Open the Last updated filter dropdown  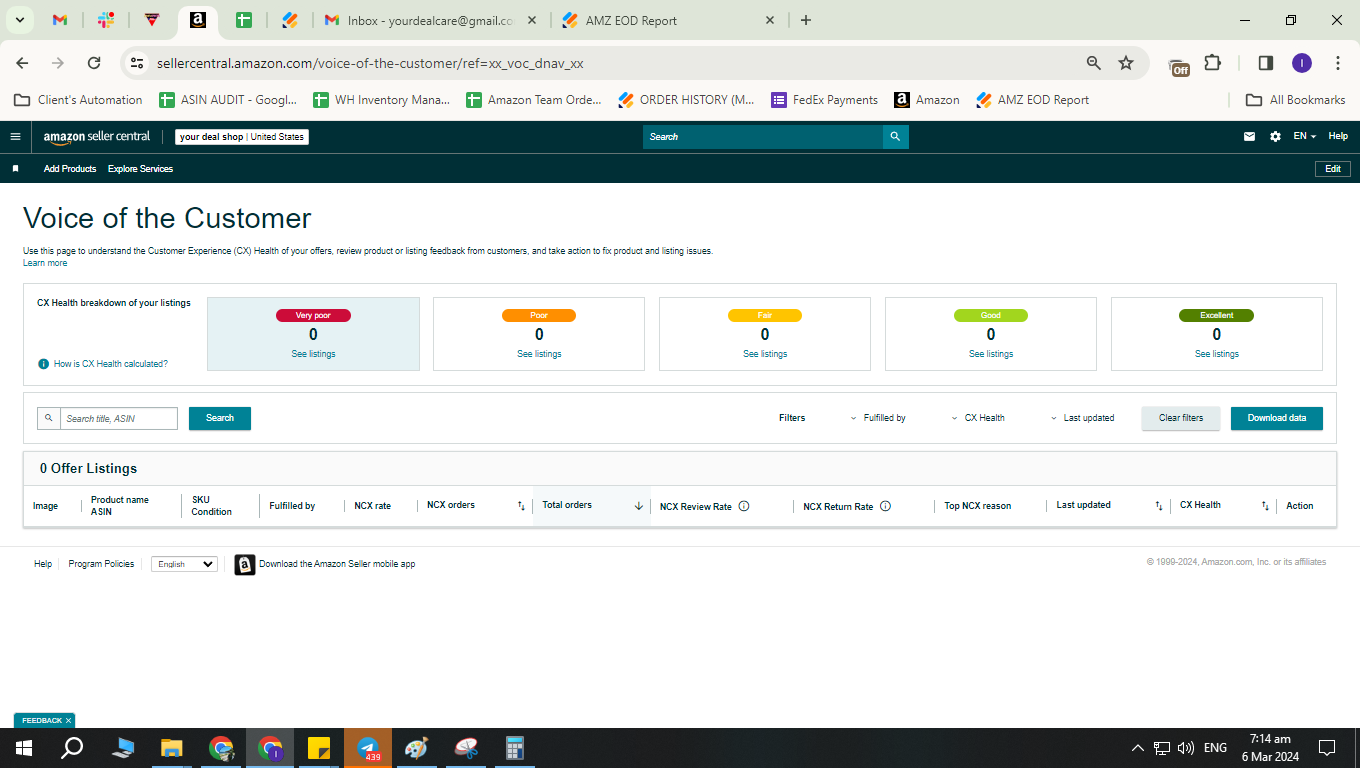click(x=1082, y=418)
